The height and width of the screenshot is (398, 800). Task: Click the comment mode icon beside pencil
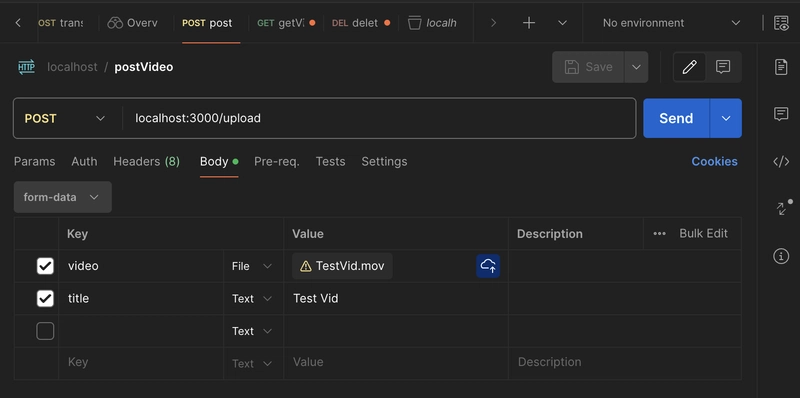pyautogui.click(x=723, y=67)
